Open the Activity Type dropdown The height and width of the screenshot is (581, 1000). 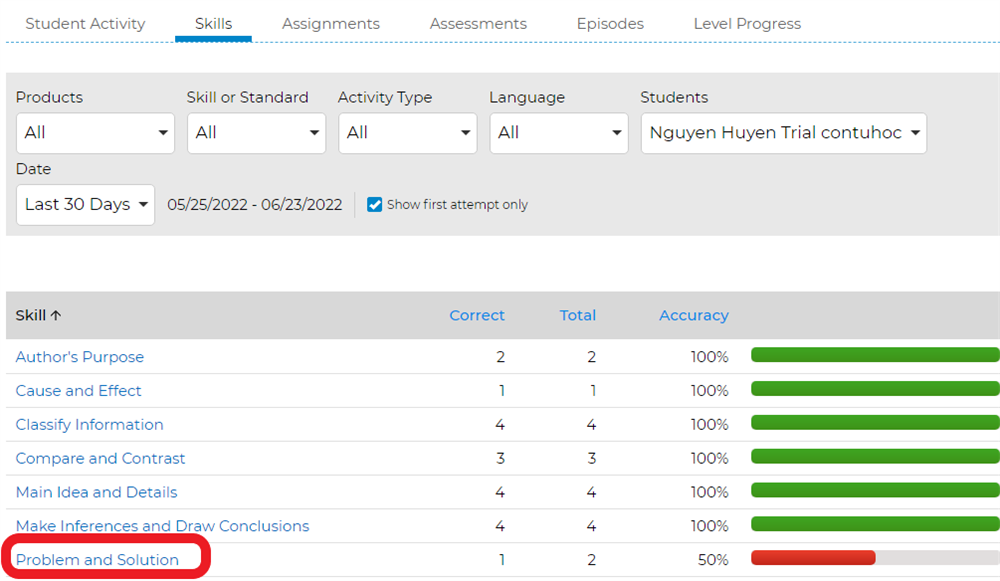407,133
